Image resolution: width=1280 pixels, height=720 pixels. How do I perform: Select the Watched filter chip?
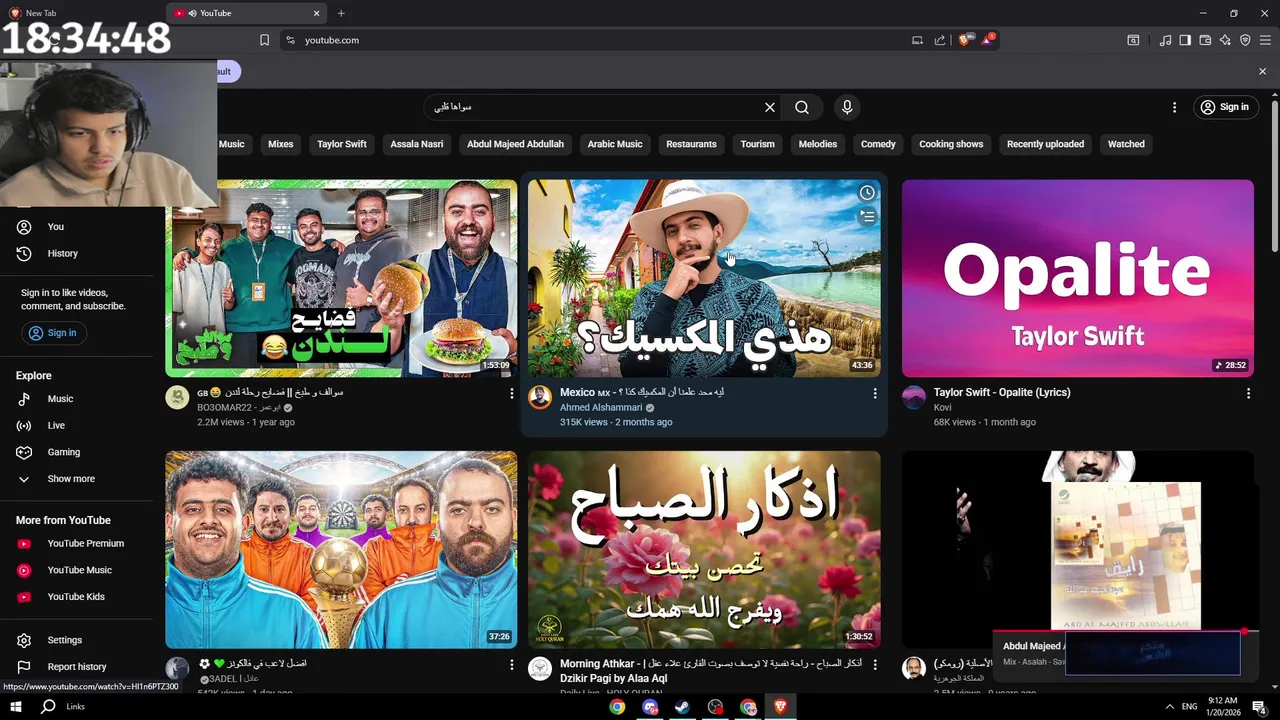click(1126, 144)
